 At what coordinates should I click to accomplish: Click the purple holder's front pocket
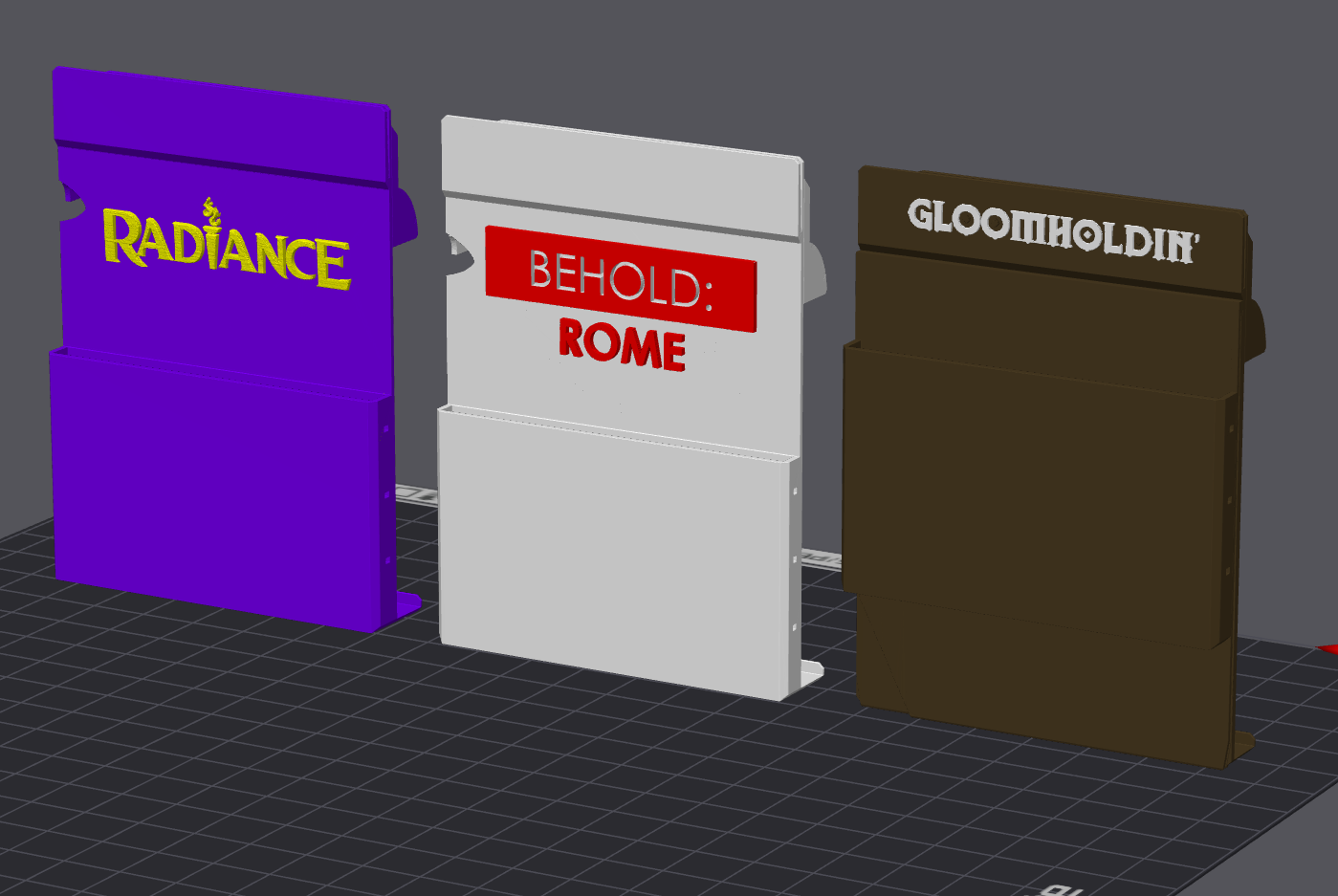(220, 488)
